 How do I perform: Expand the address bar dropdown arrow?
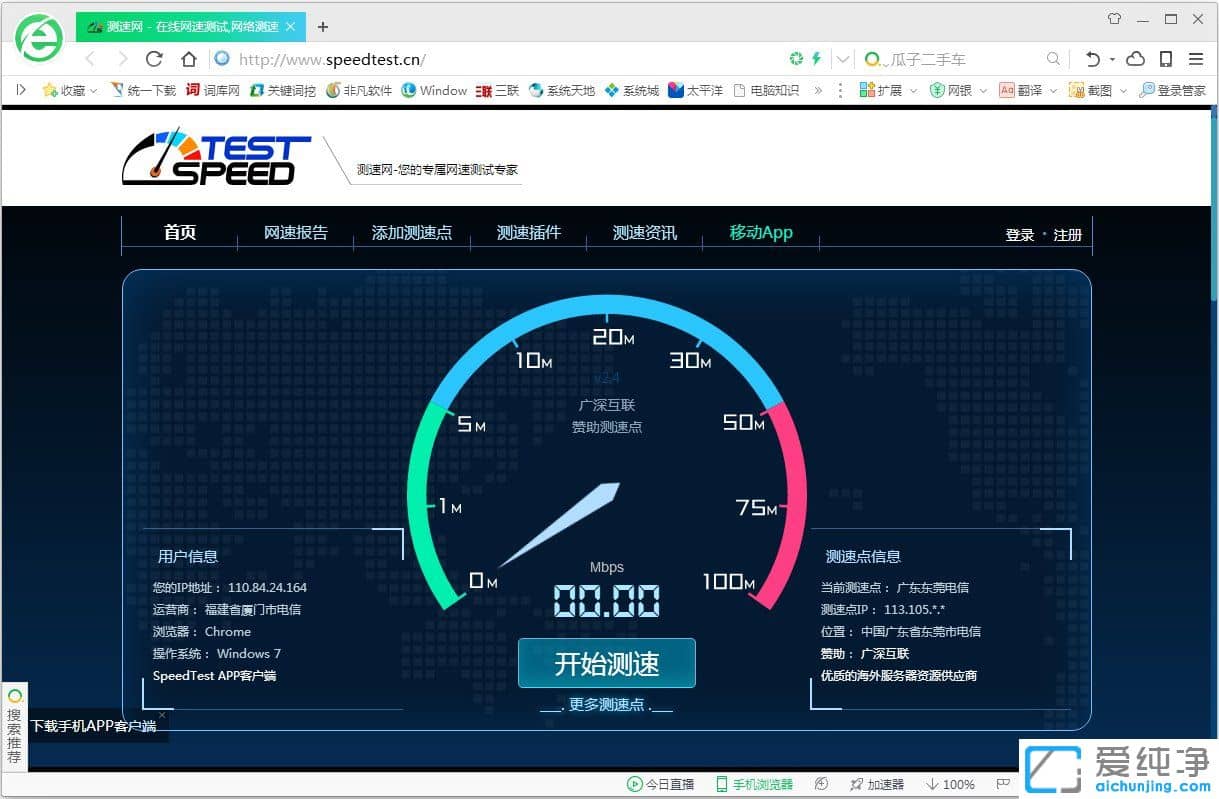tap(841, 59)
